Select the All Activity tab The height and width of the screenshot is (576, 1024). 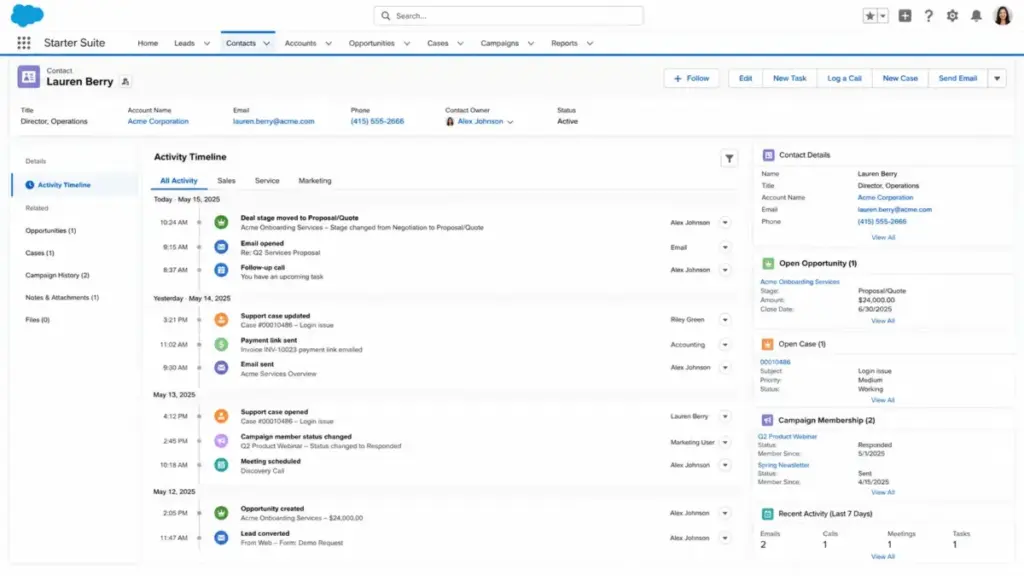[179, 181]
